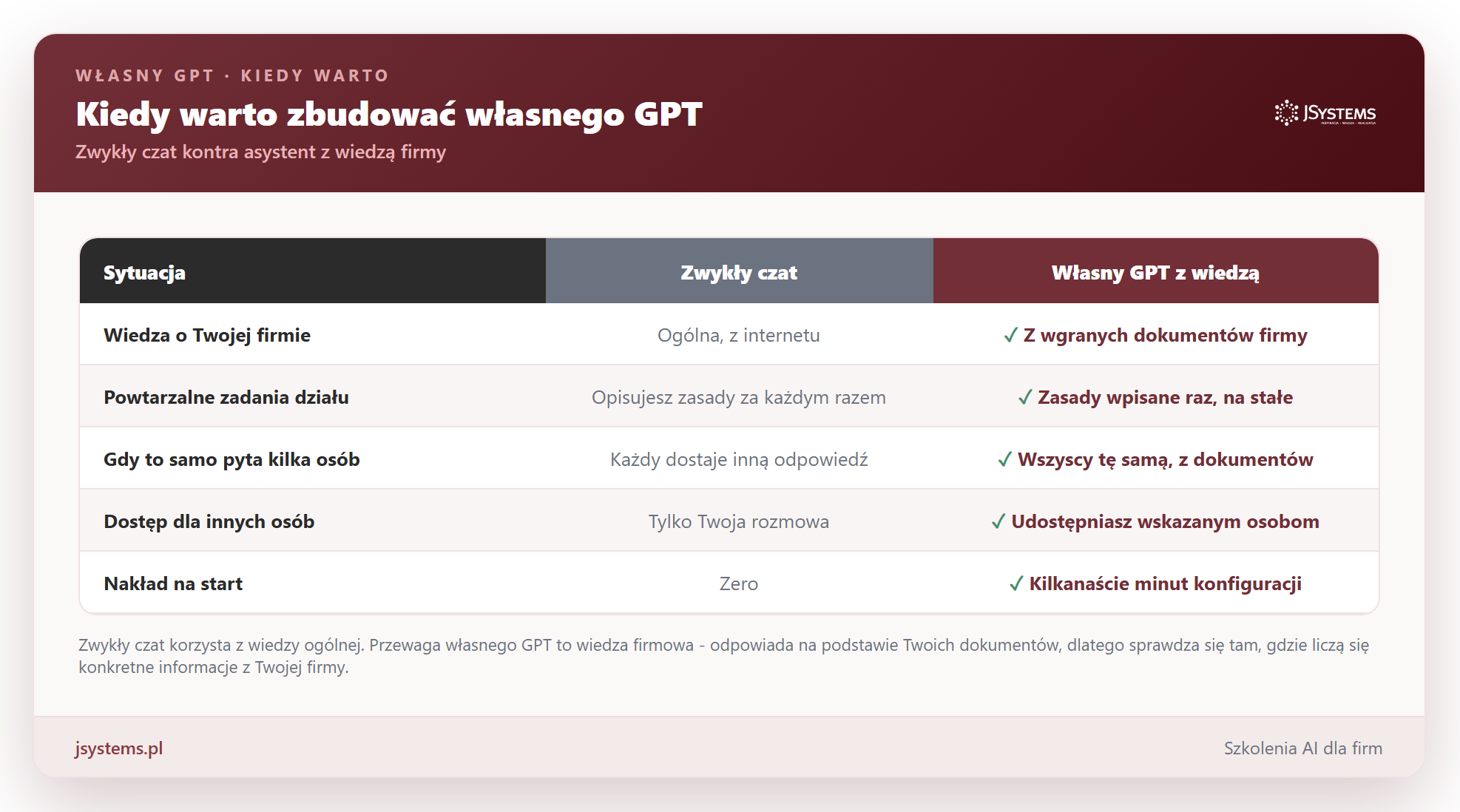Screen dimensions: 1460x812
Task: Select the 'Zwykły czat' column header
Action: pos(740,271)
